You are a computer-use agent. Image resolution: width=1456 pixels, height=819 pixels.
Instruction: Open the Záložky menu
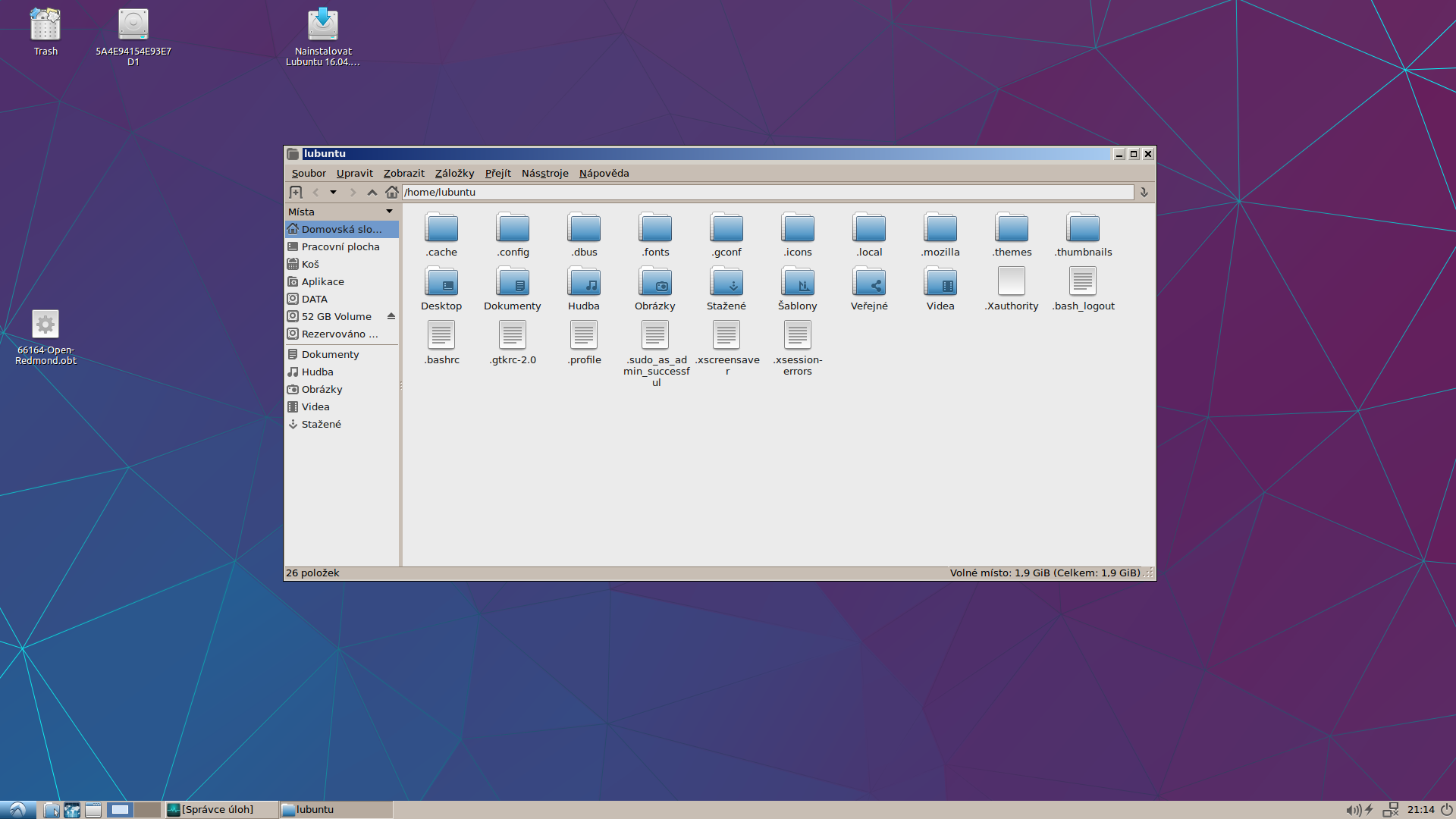click(x=454, y=174)
